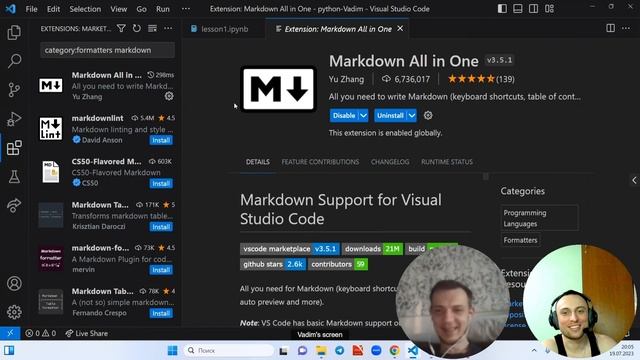The width and height of the screenshot is (640, 360).
Task: Switch to Changelog tab
Action: (x=390, y=162)
